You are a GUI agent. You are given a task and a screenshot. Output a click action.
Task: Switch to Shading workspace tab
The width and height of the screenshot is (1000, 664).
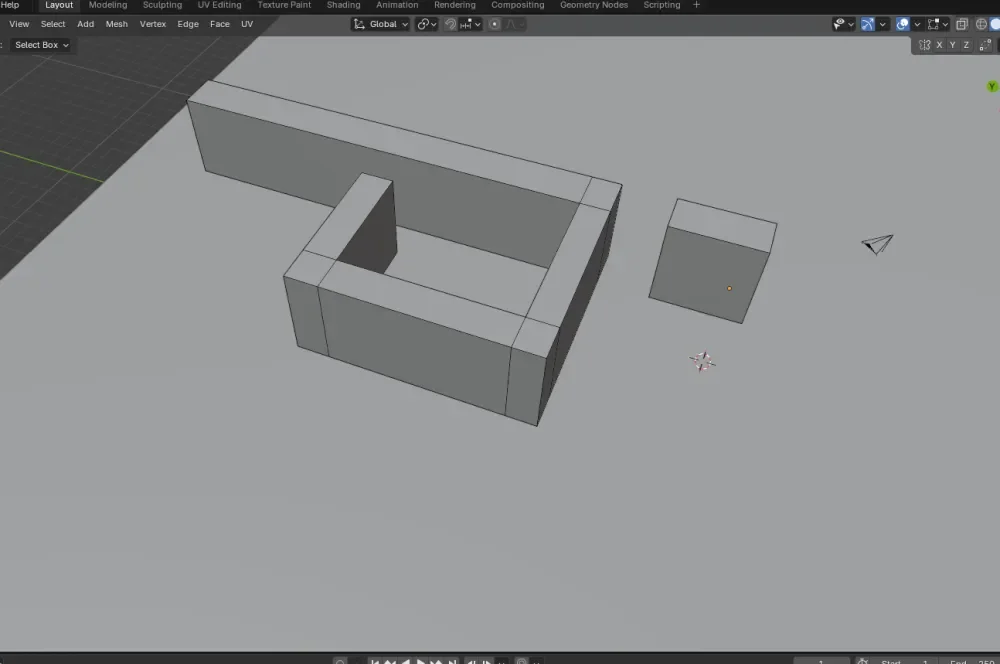pyautogui.click(x=343, y=4)
